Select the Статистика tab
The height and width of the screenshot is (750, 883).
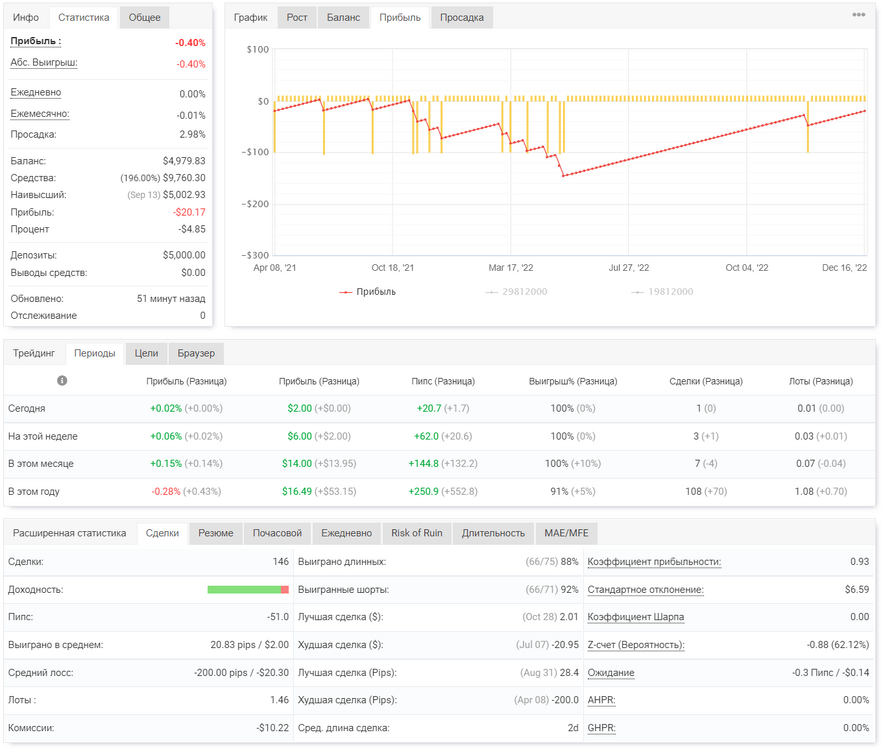coord(83,17)
